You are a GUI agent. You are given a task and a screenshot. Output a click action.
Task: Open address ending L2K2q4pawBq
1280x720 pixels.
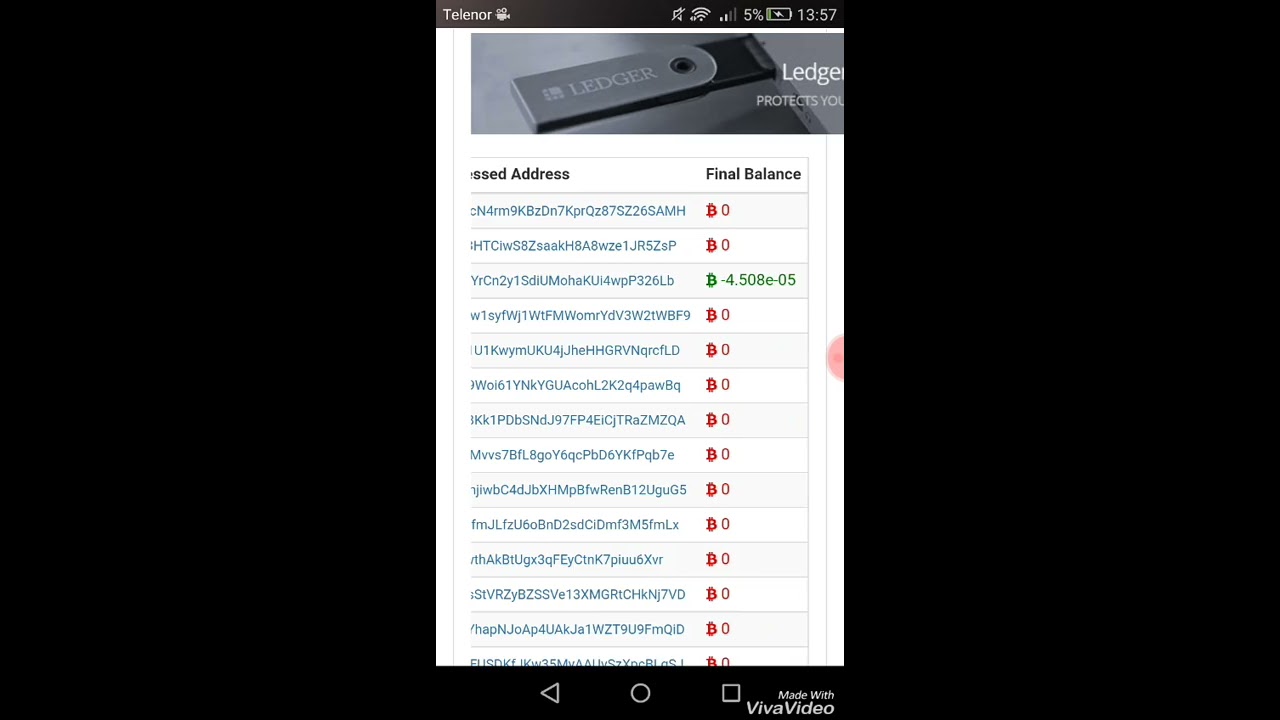click(575, 386)
